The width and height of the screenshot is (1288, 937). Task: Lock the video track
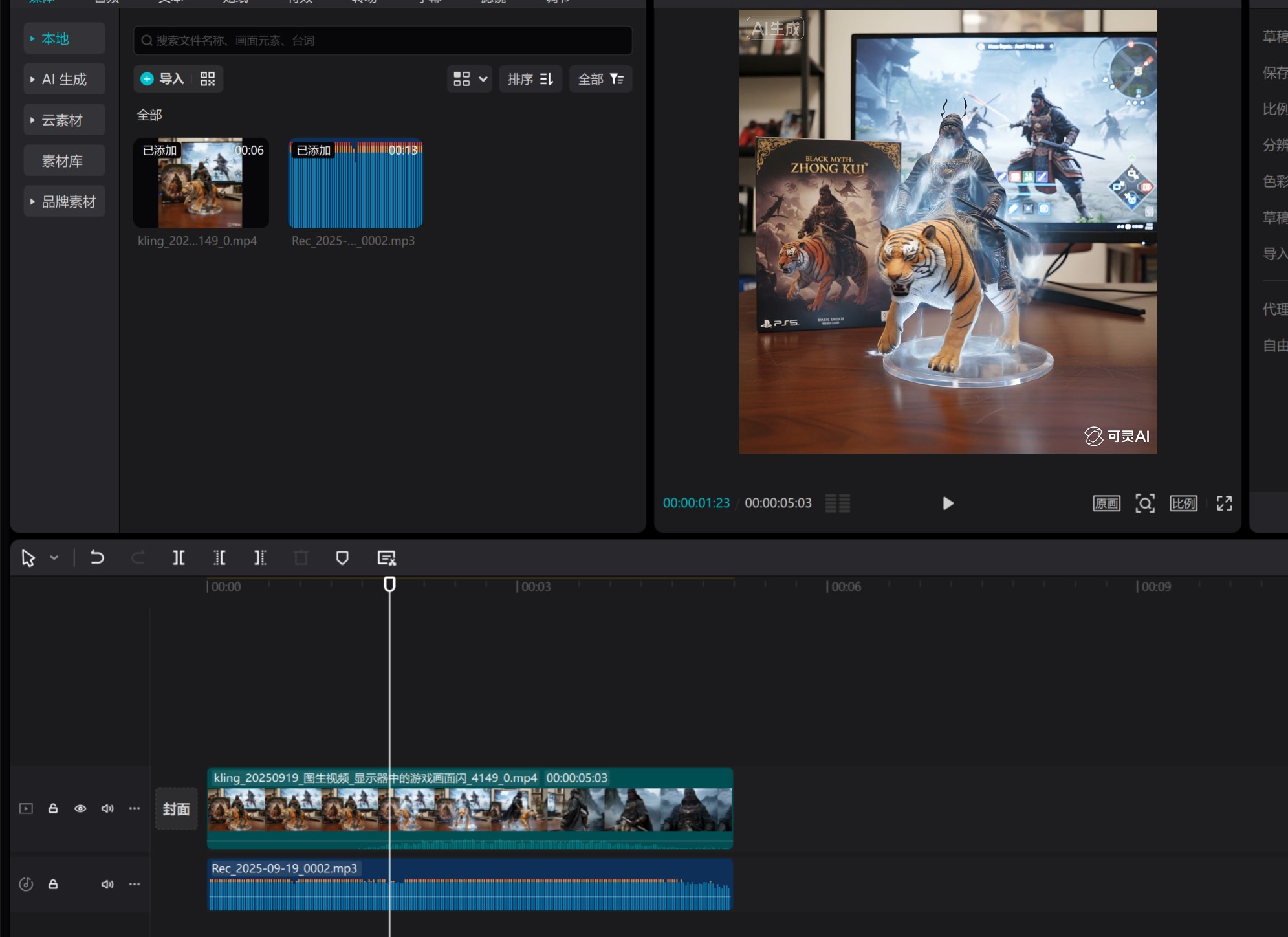click(53, 809)
